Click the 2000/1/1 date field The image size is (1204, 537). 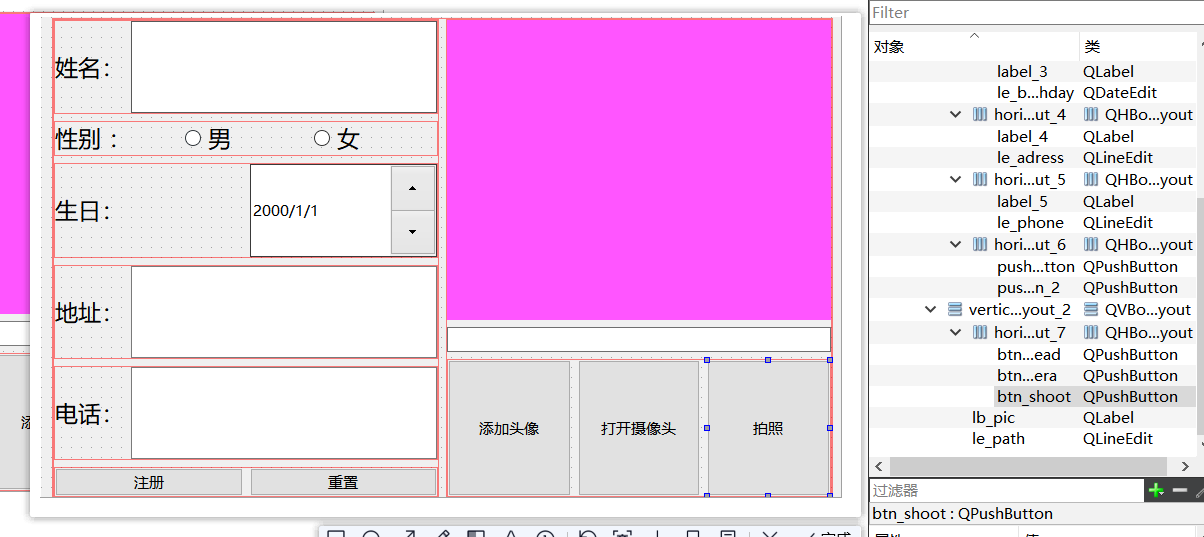click(x=320, y=210)
